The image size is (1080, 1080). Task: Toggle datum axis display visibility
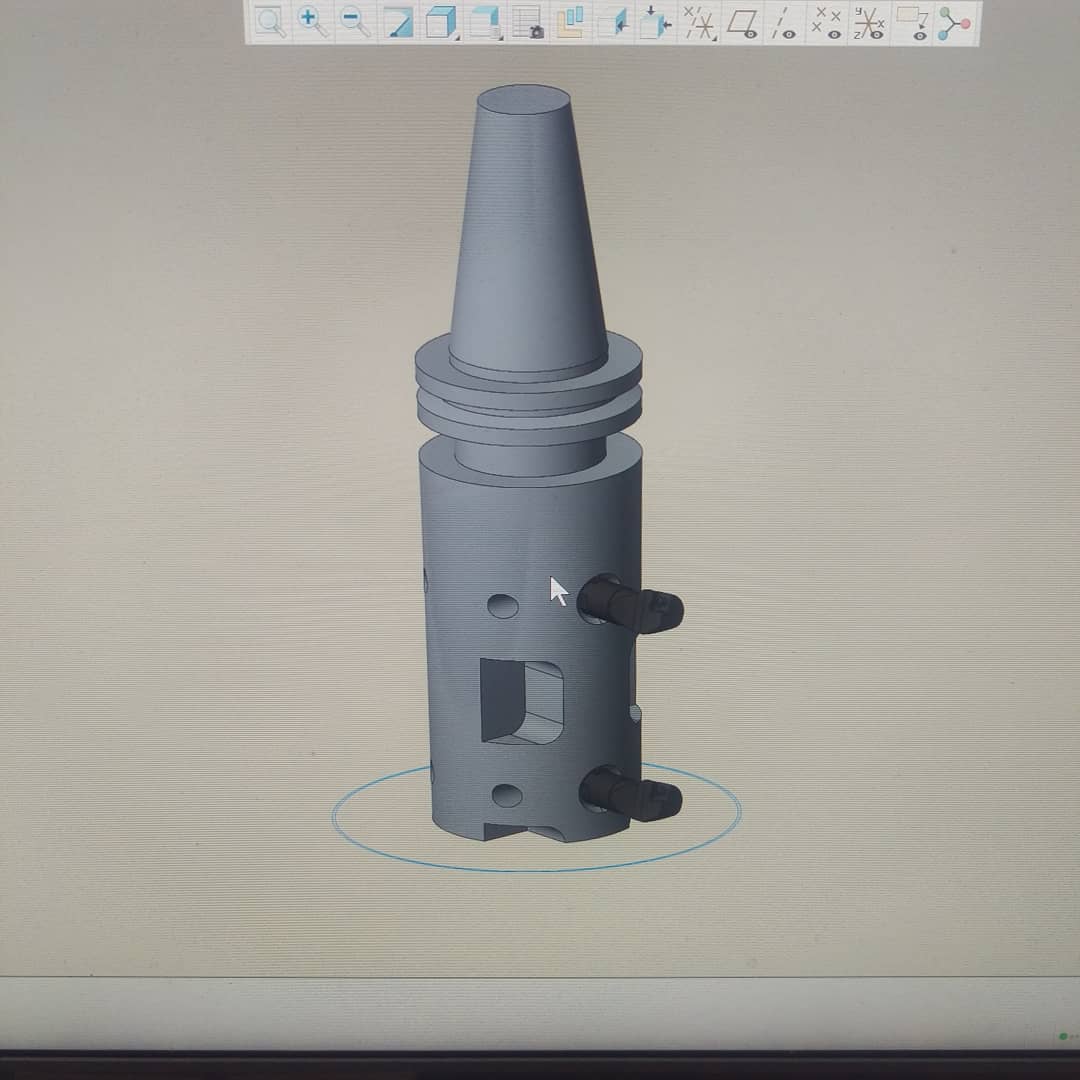click(x=785, y=22)
